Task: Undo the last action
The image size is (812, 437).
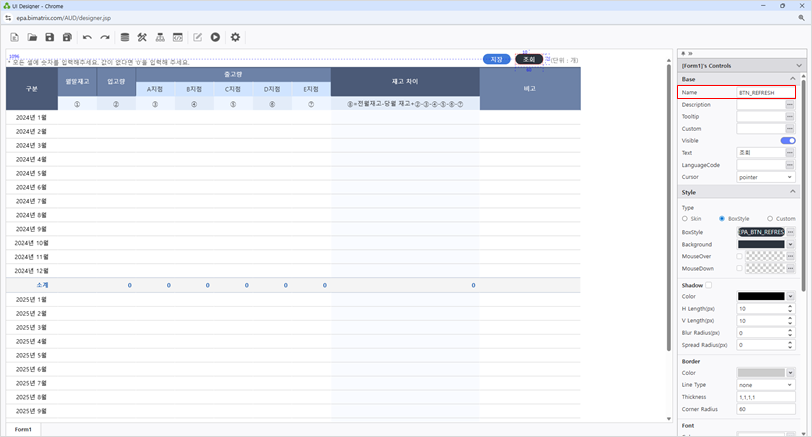Action: click(x=87, y=38)
